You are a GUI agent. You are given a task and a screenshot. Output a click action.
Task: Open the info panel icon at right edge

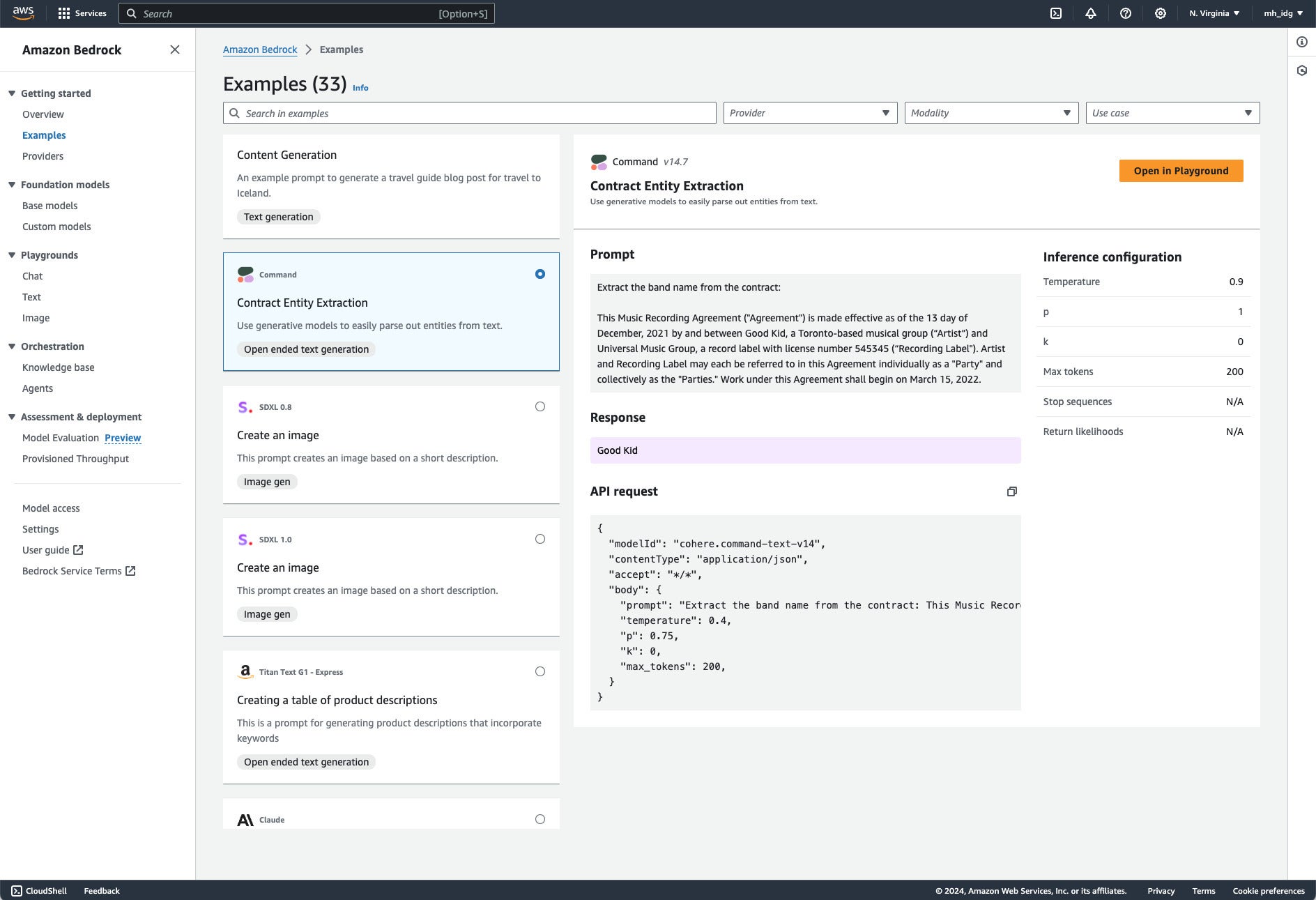[x=1302, y=42]
